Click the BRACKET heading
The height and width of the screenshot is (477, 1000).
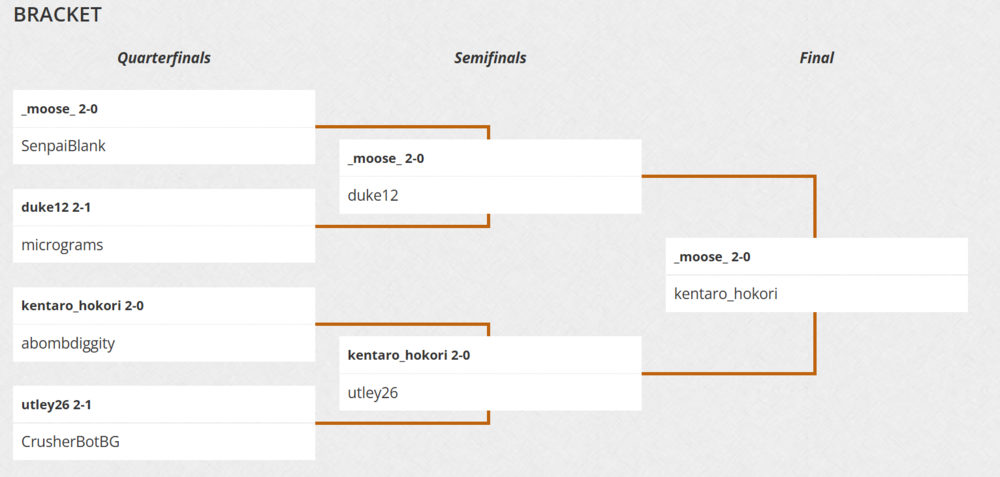(x=57, y=15)
